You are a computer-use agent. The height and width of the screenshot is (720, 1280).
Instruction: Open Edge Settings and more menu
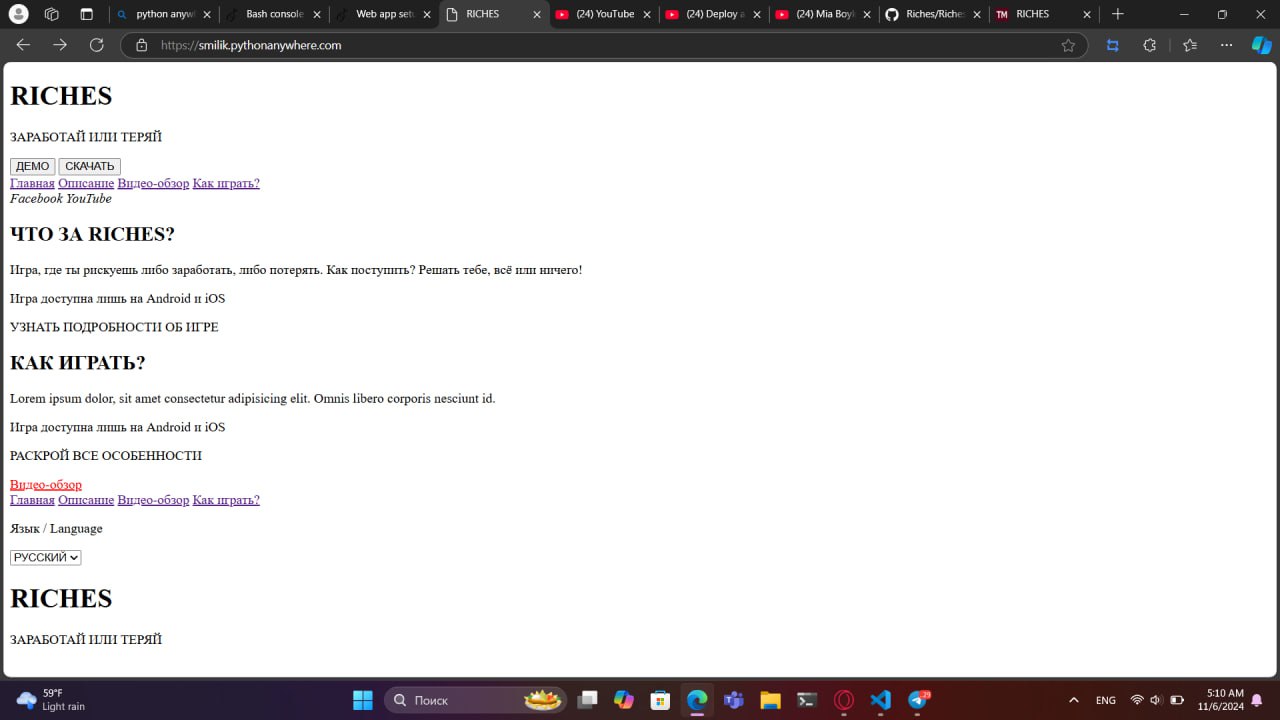click(1227, 45)
